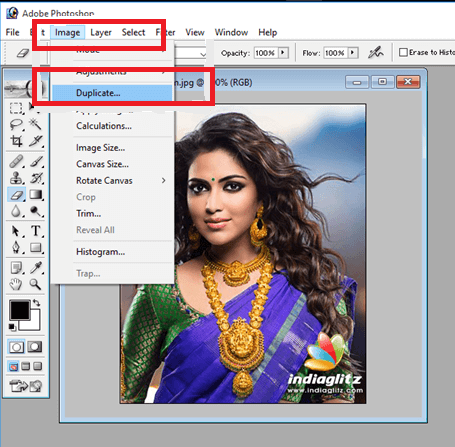Select the Hand tool
Viewport: 455px width, 447px height.
coord(16,284)
